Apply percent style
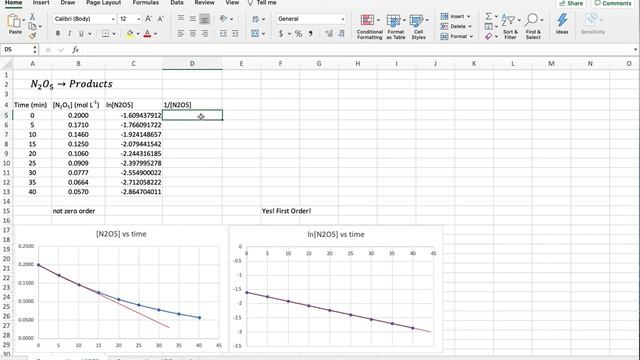Viewport: 640px width, 360px height. tap(298, 34)
